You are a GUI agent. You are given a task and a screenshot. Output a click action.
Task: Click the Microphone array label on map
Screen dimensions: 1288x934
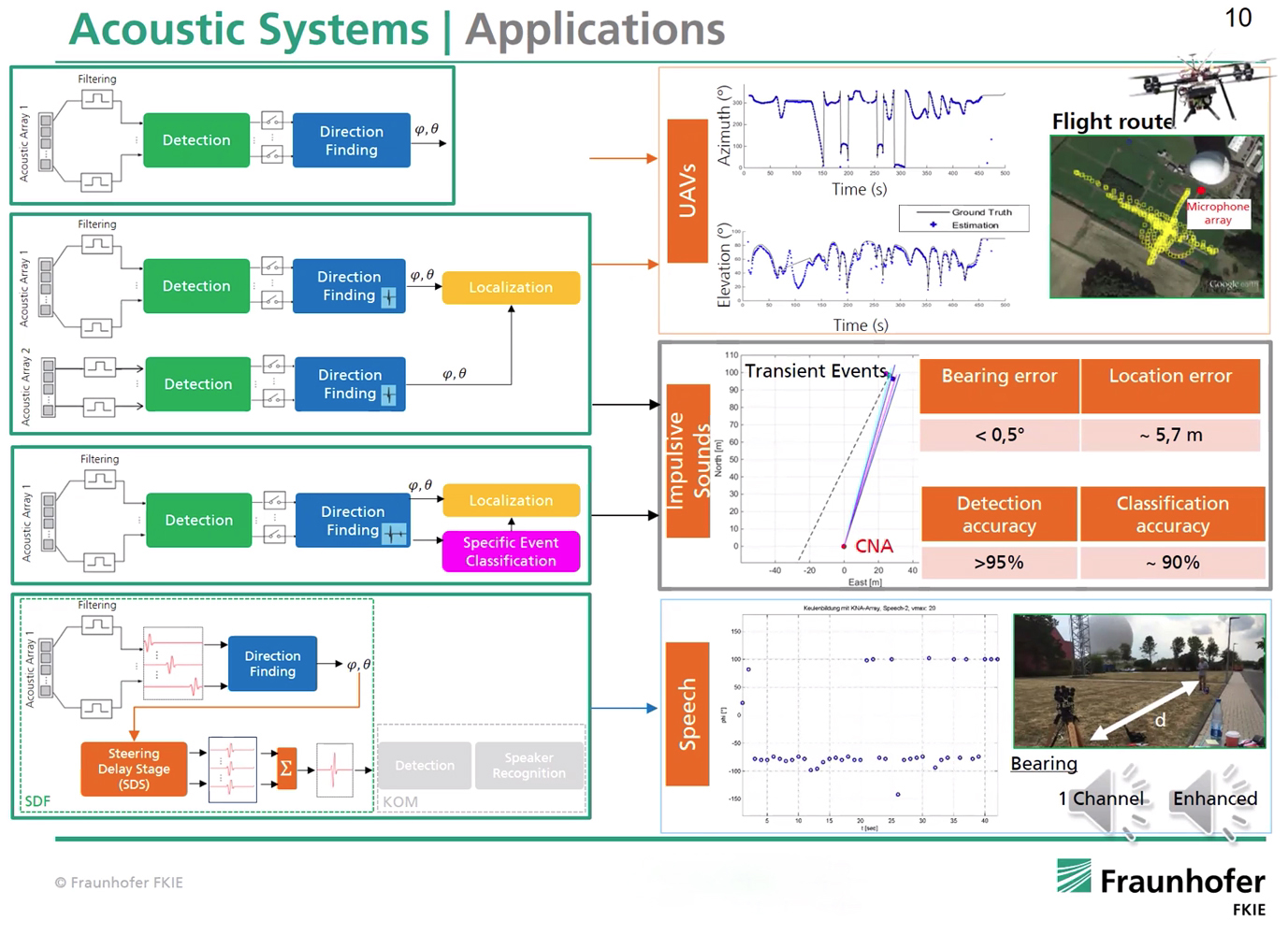coord(1218,213)
